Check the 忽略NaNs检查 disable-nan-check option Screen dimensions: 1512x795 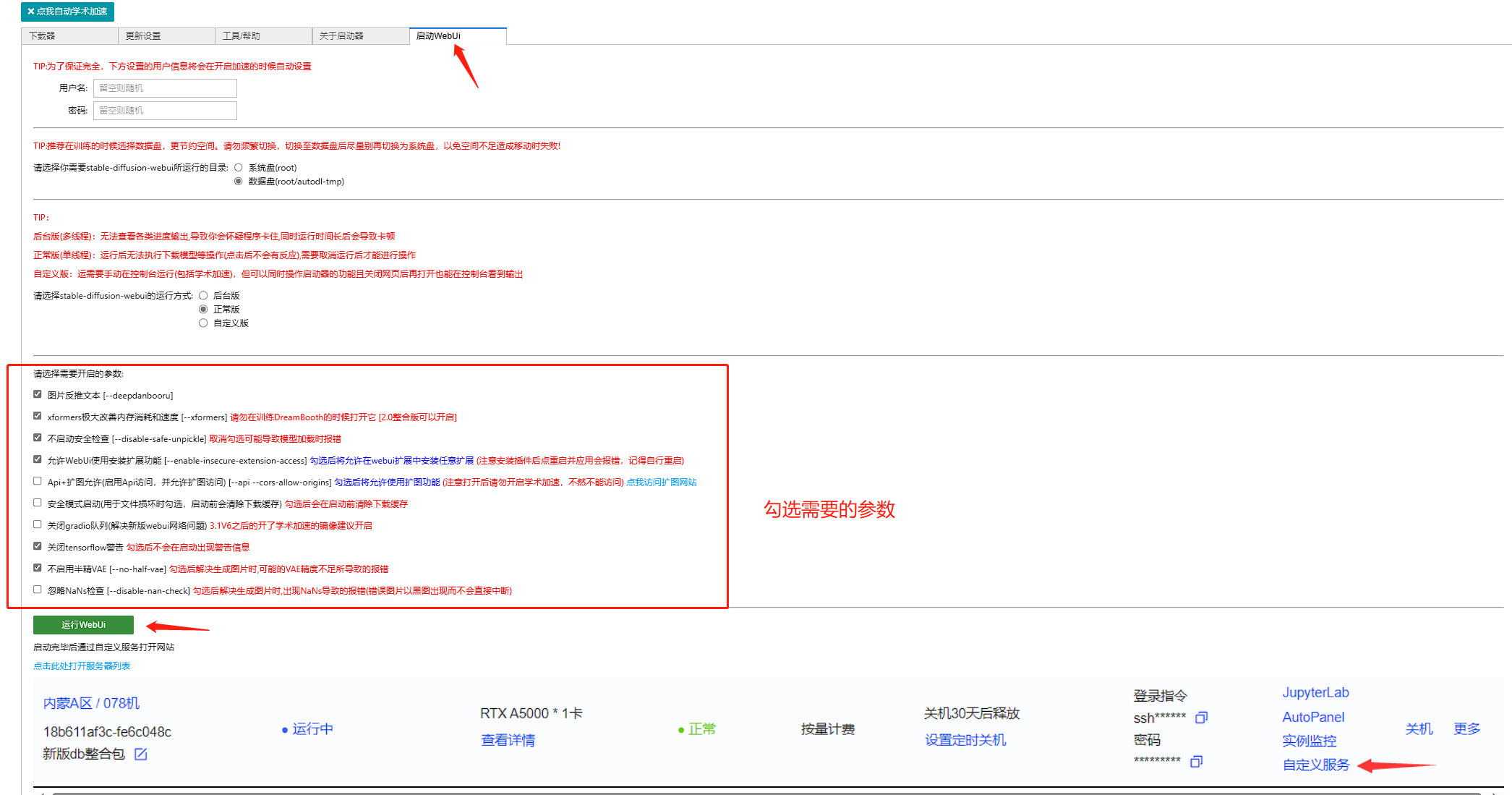[x=37, y=589]
